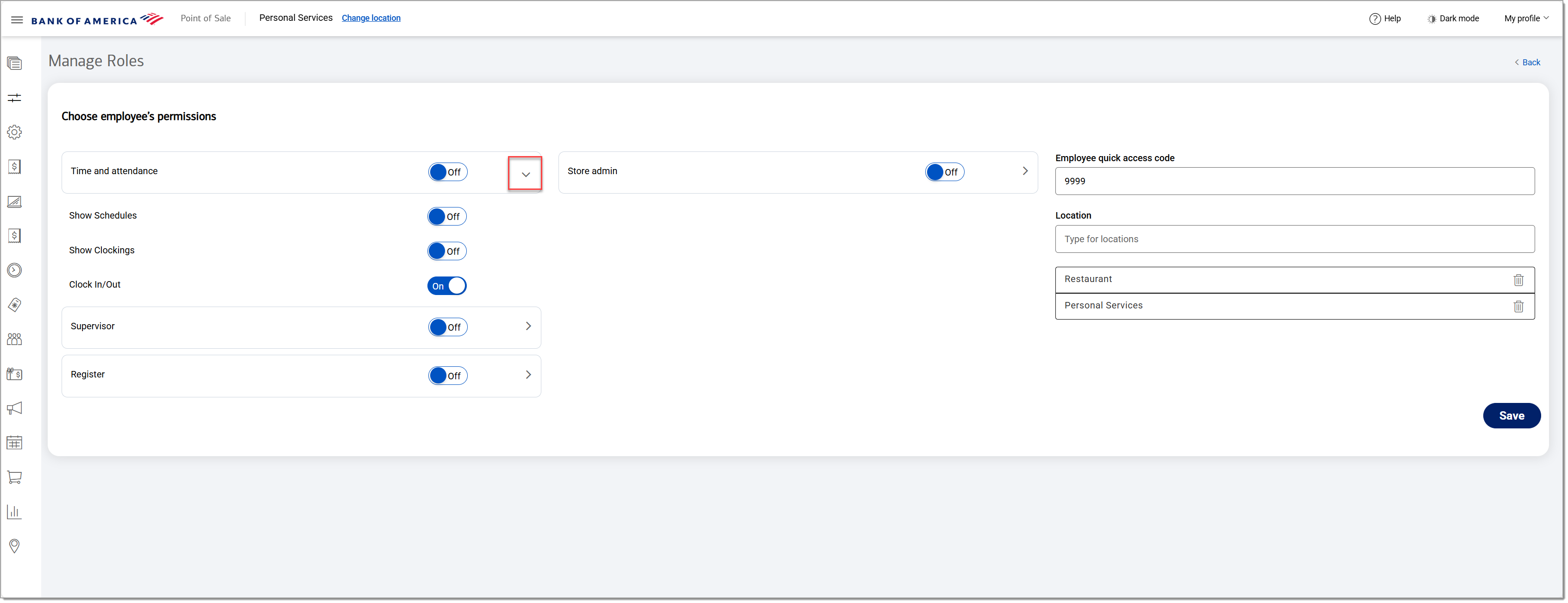Click the shopping cart sidebar icon
Viewport: 1568px width, 603px height.
coord(15,477)
